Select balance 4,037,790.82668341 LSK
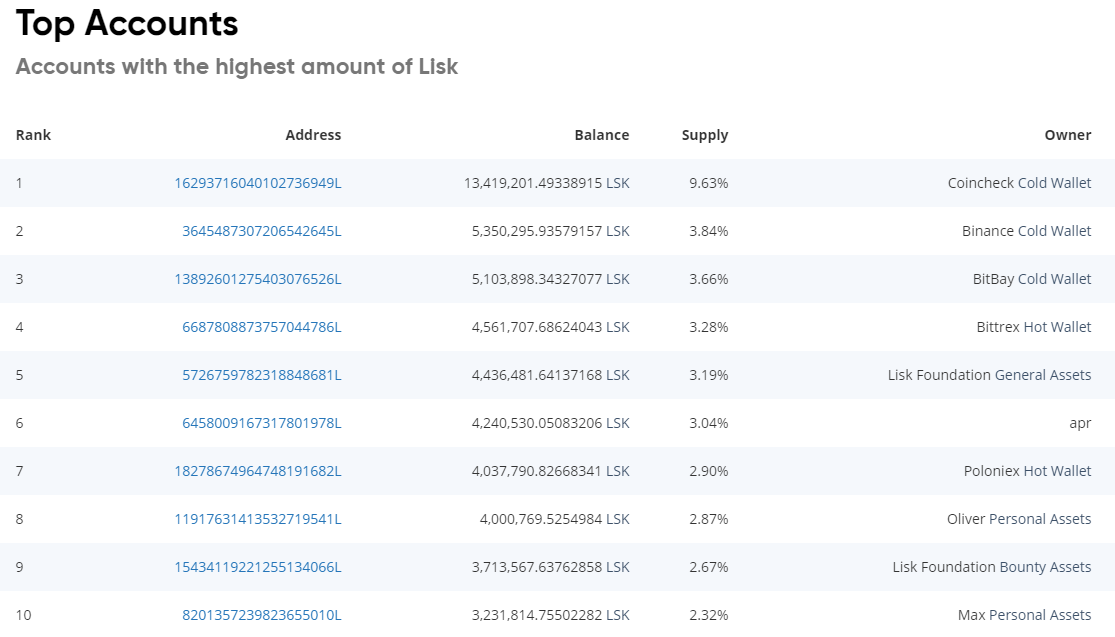Screen dimensions: 1115x637 click(550, 471)
